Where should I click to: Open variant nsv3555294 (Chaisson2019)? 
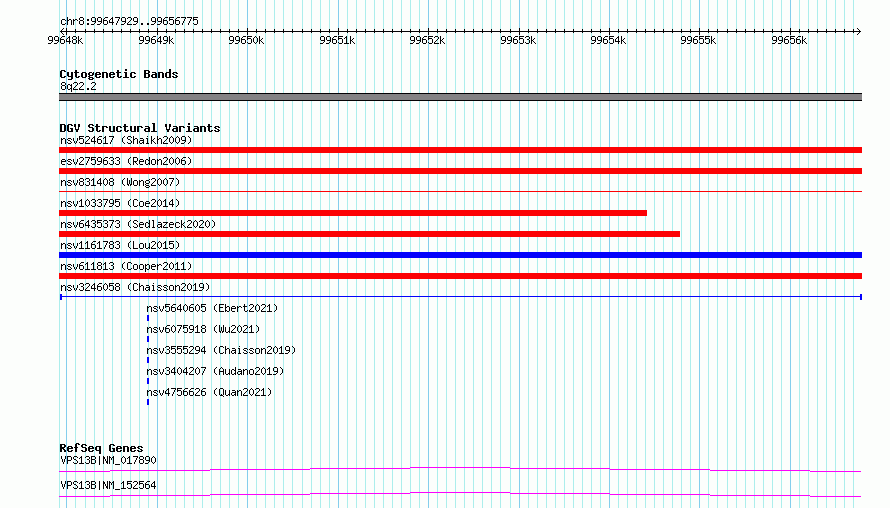point(221,350)
